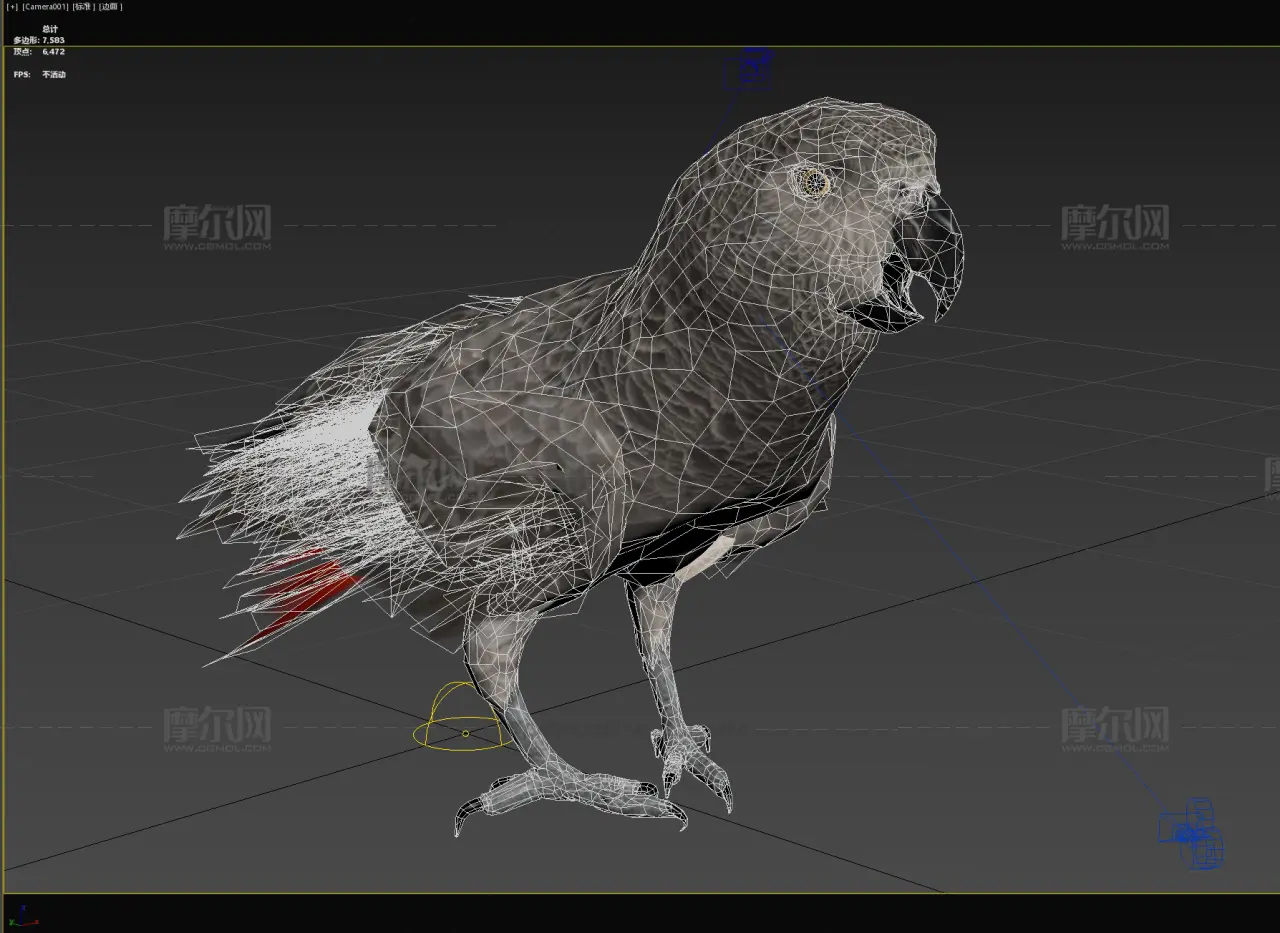1280x933 pixels.
Task: Open the 标准 shading quality menu
Action: pos(83,7)
